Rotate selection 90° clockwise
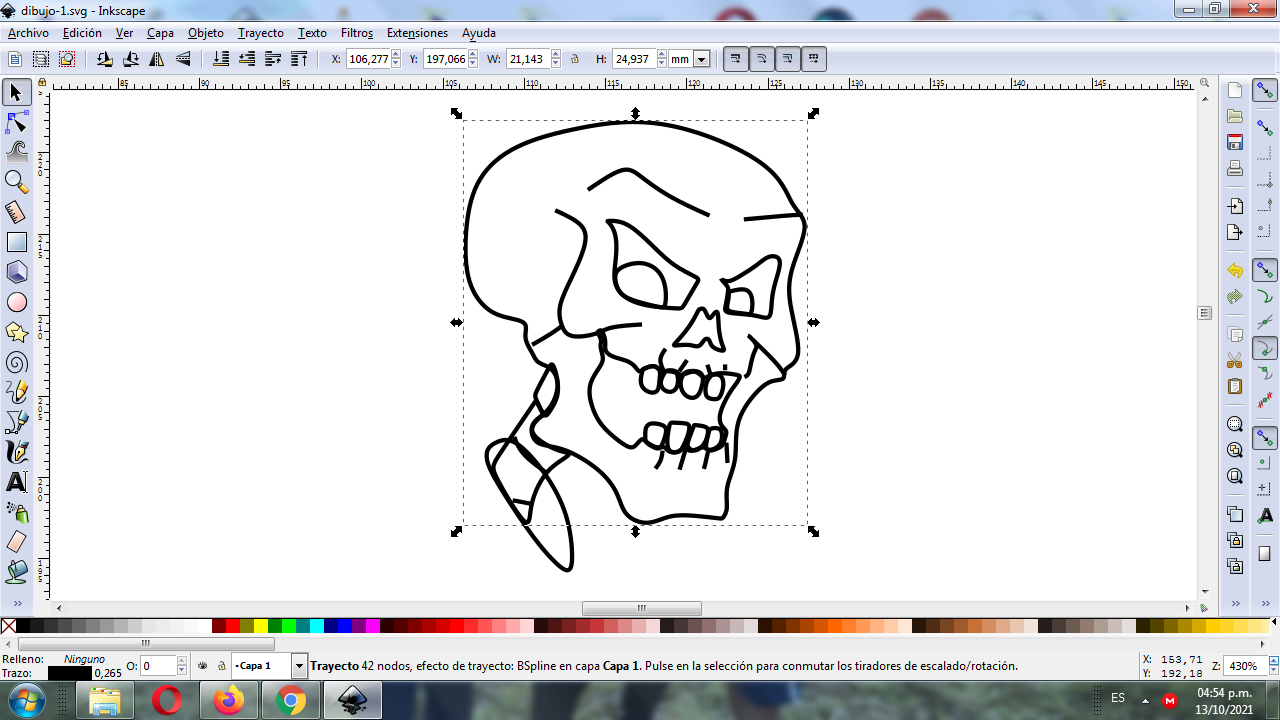This screenshot has width=1280, height=720. coord(131,59)
